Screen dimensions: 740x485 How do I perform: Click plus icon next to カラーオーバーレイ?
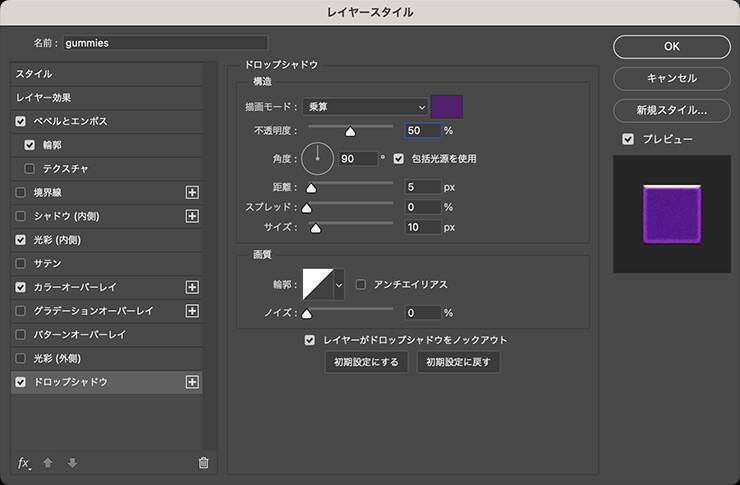193,287
